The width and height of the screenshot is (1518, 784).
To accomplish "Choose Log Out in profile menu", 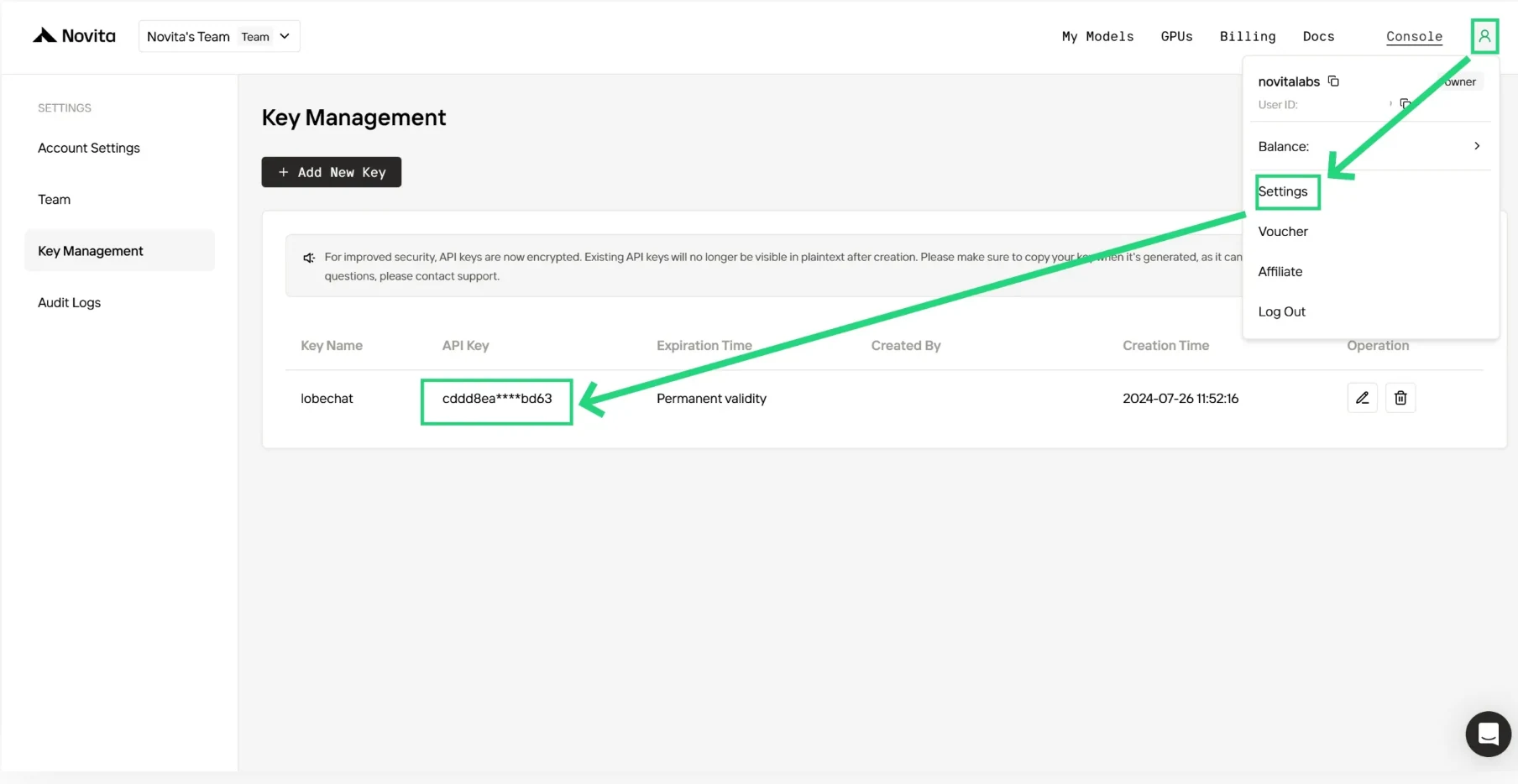I will [1282, 311].
